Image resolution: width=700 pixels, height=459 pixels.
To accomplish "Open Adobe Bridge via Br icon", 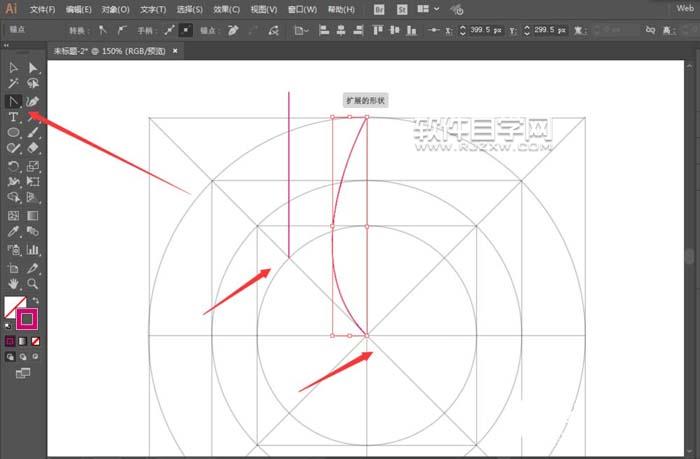I will (x=379, y=9).
